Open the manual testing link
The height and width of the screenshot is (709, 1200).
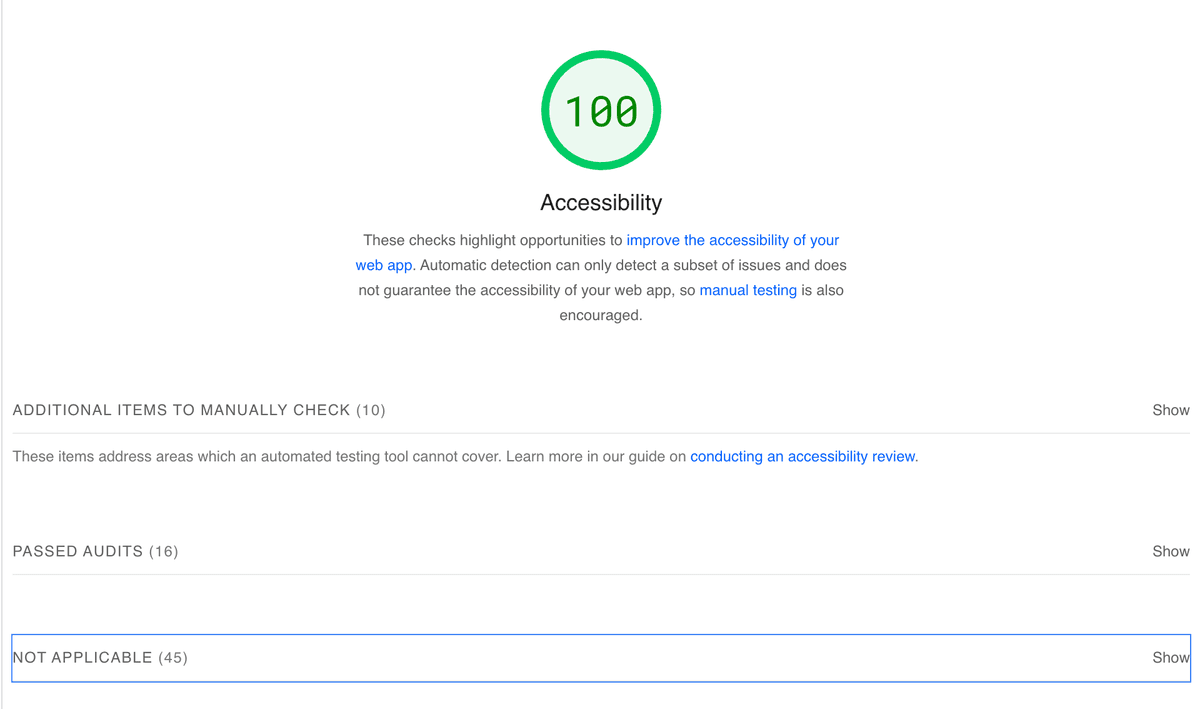(x=748, y=290)
